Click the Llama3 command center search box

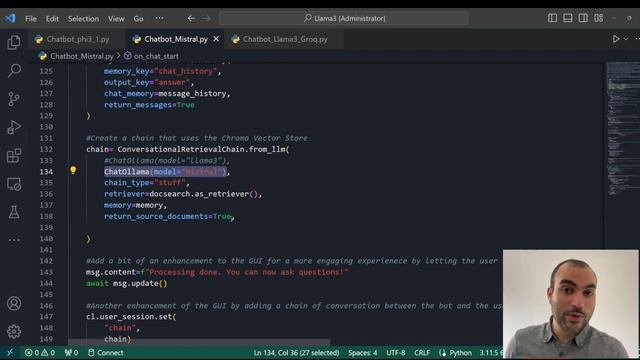click(x=343, y=18)
